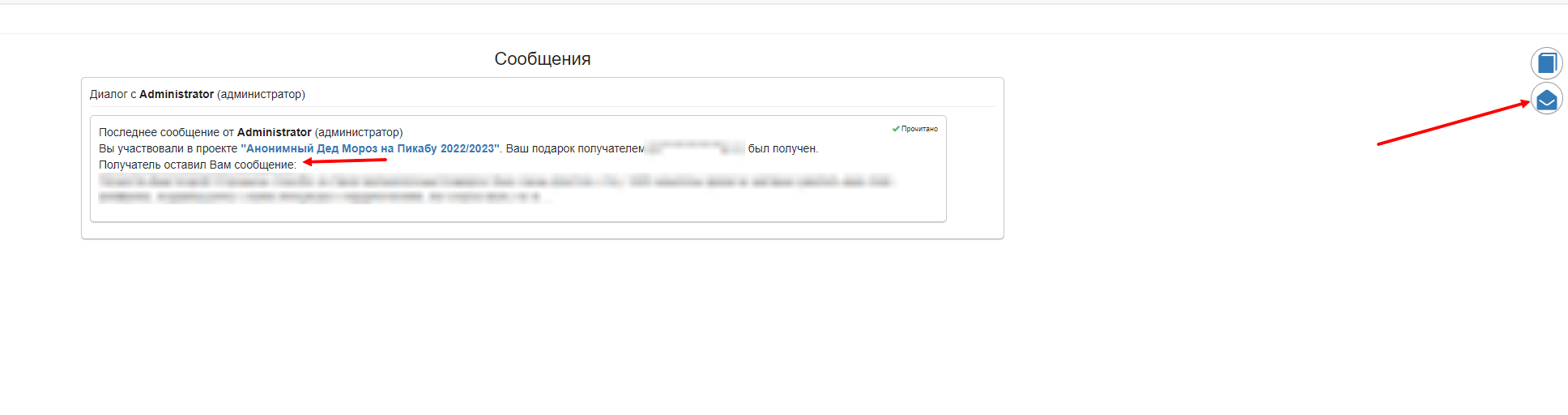Open the blue book icon button
The width and height of the screenshot is (1568, 415).
[1546, 63]
